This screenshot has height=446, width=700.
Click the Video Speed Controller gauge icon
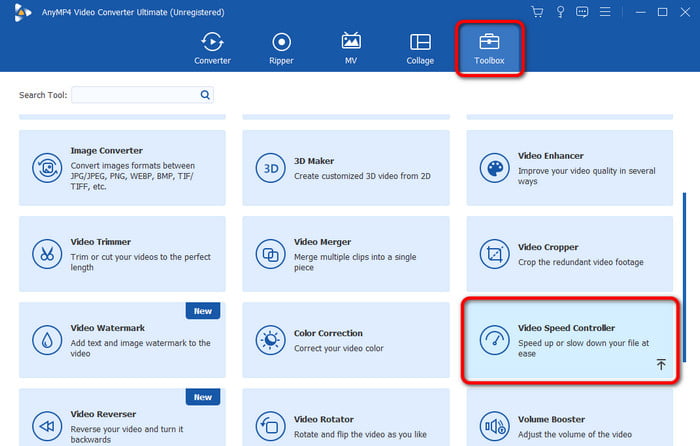tap(495, 340)
